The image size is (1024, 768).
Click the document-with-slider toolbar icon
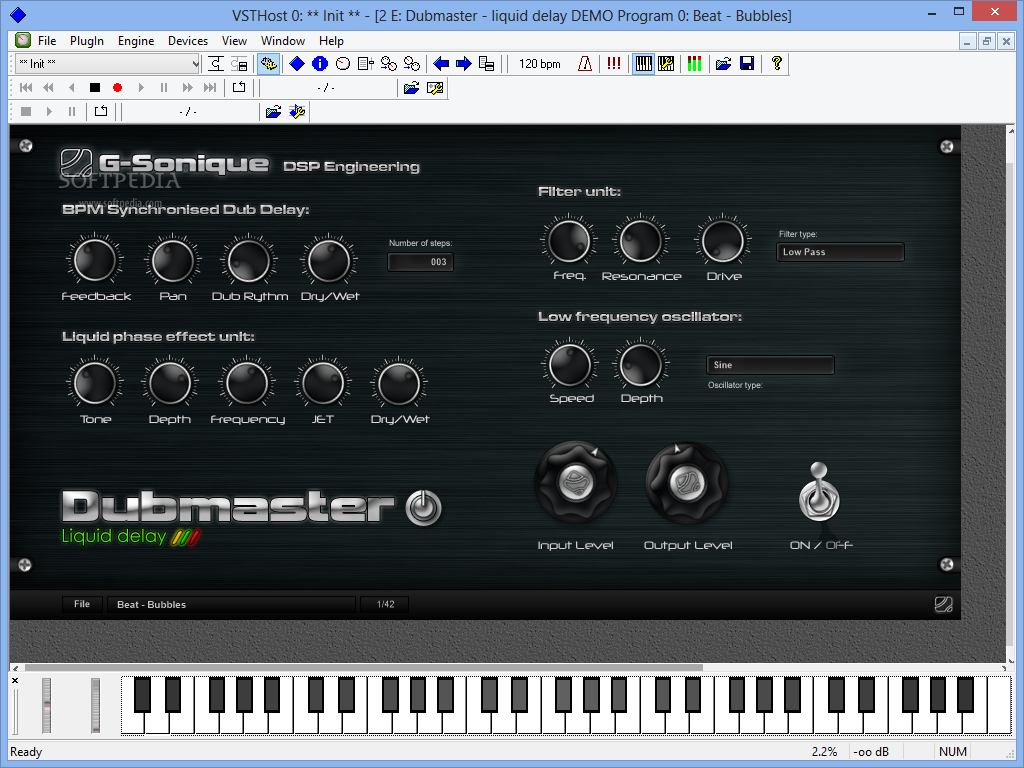point(366,63)
